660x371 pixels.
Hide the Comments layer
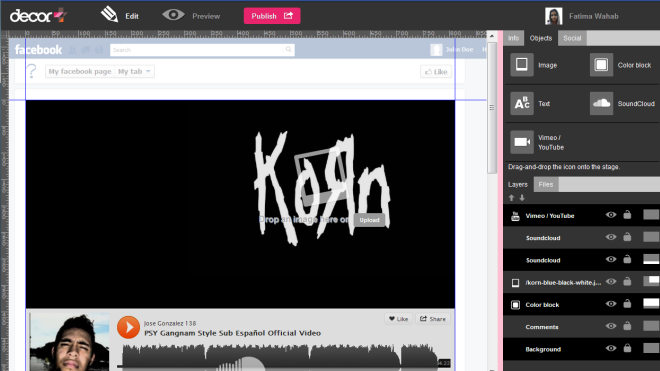(611, 326)
